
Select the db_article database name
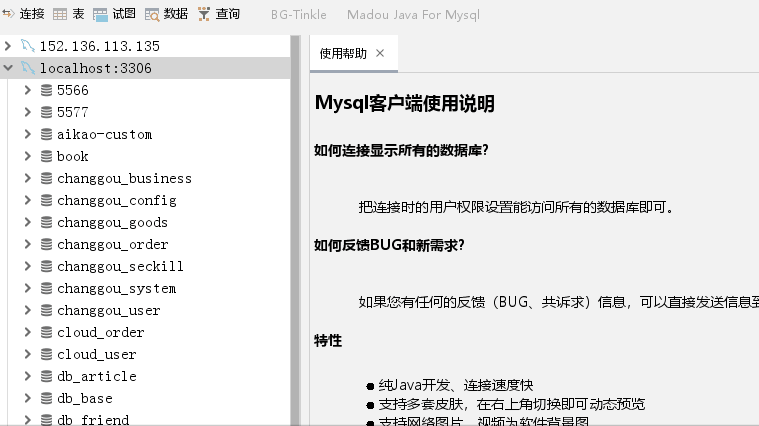pyautogui.click(x=97, y=377)
